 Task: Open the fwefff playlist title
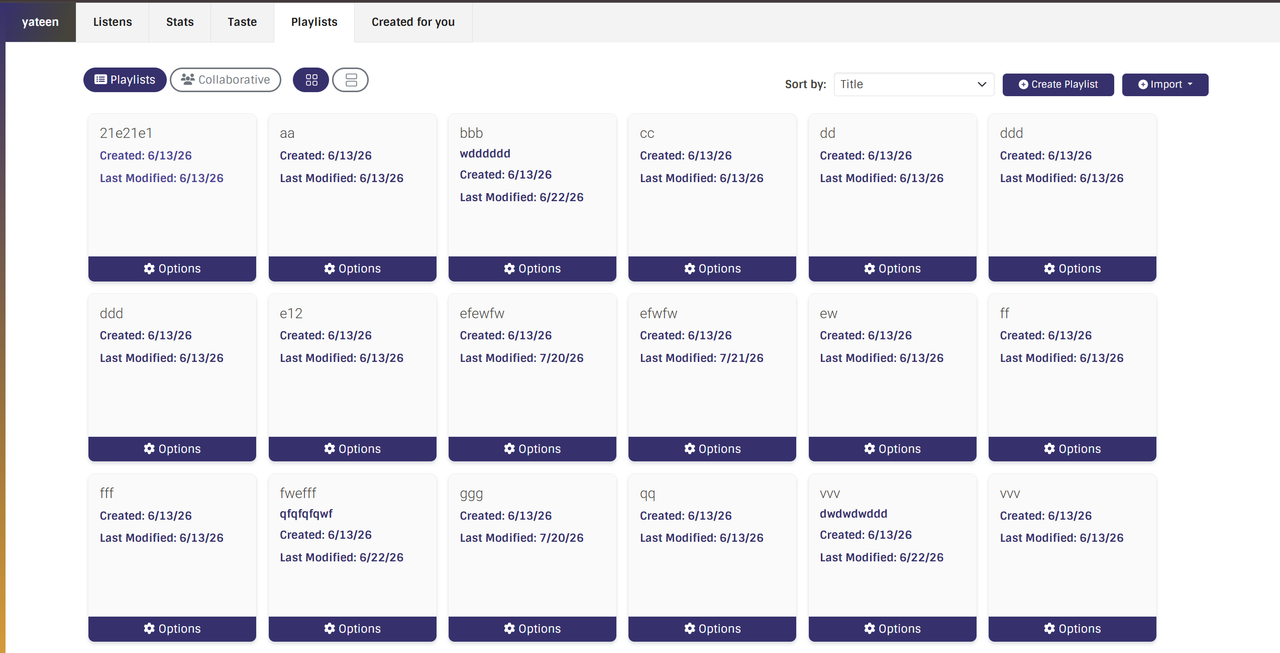coord(298,493)
